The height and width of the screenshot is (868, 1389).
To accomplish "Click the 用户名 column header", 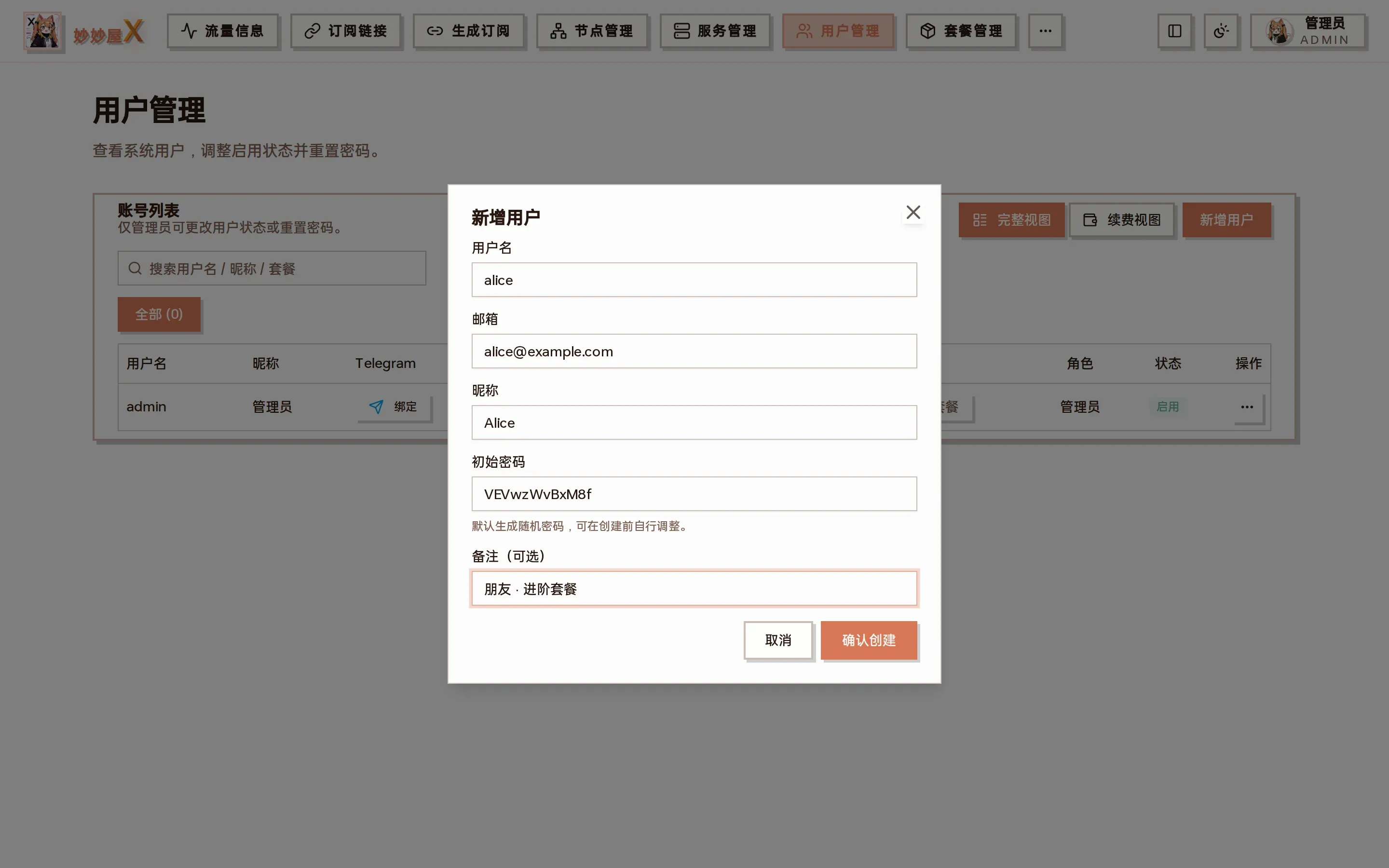I will point(146,364).
